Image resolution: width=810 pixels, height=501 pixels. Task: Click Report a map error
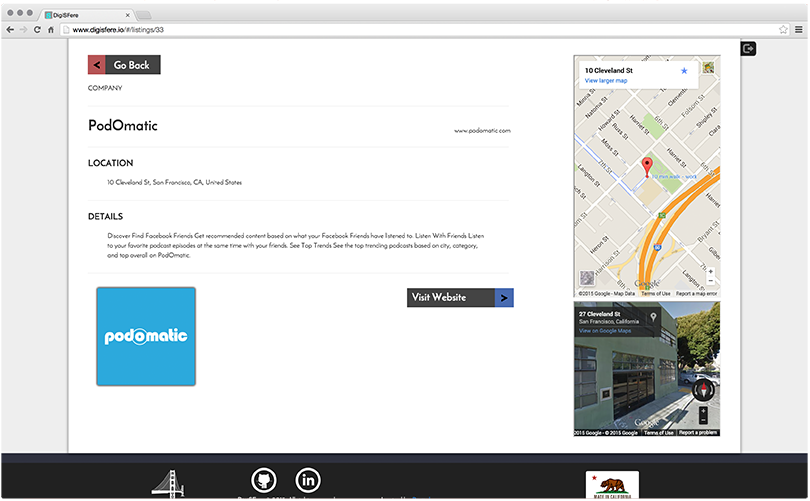[696, 293]
